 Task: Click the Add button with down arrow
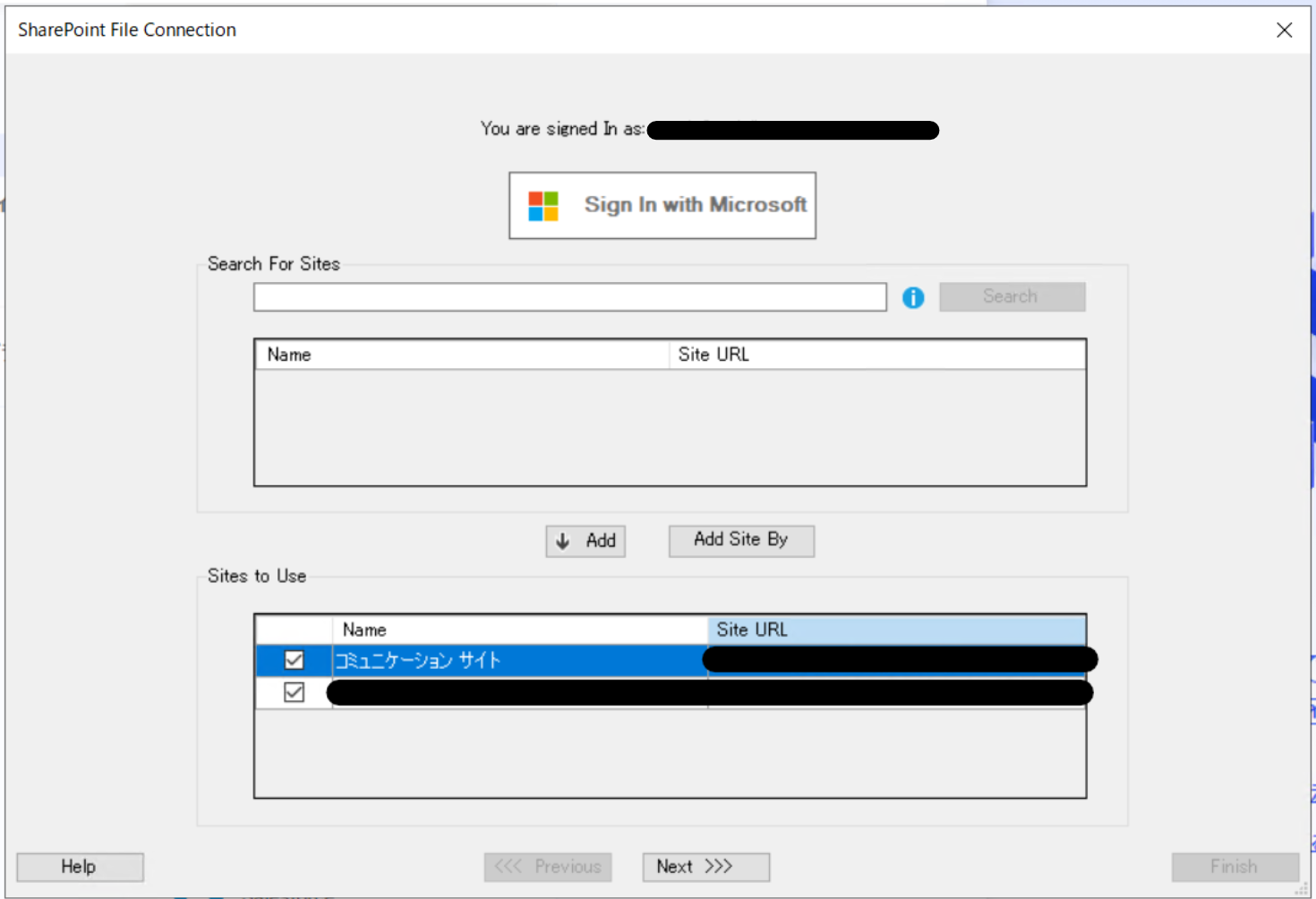585,541
